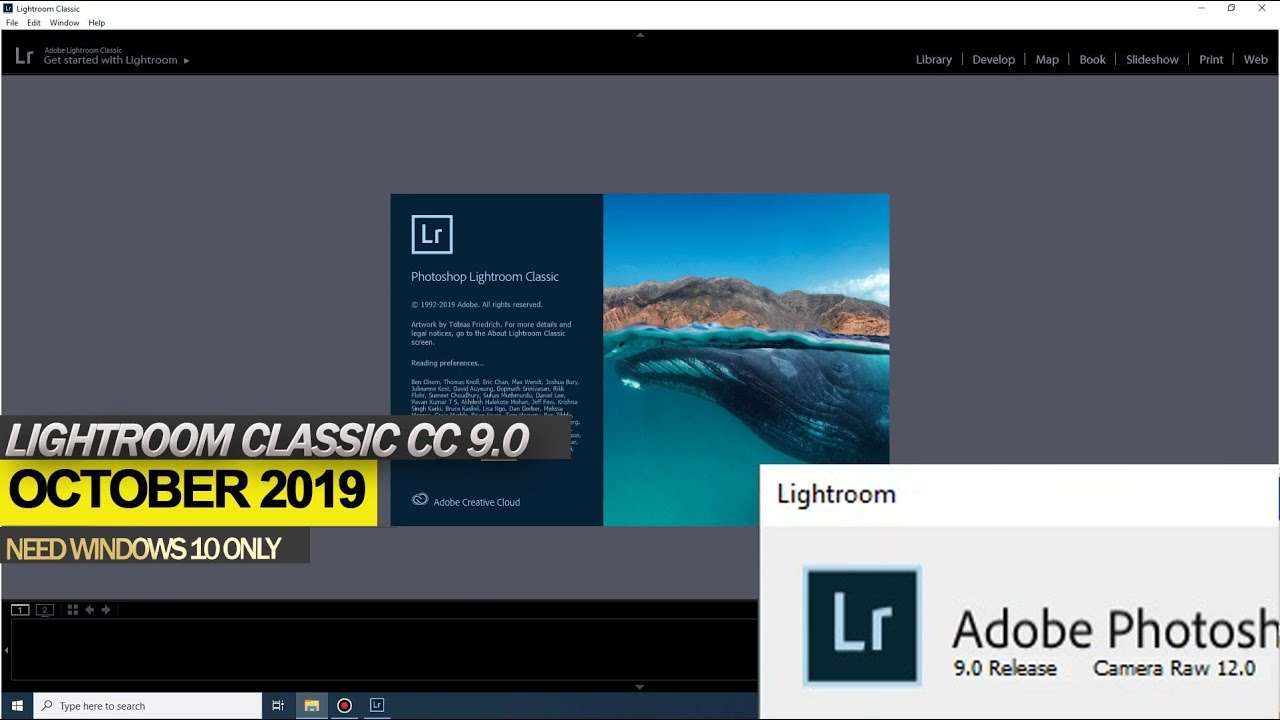Open the Windows Start menu

click(17, 706)
